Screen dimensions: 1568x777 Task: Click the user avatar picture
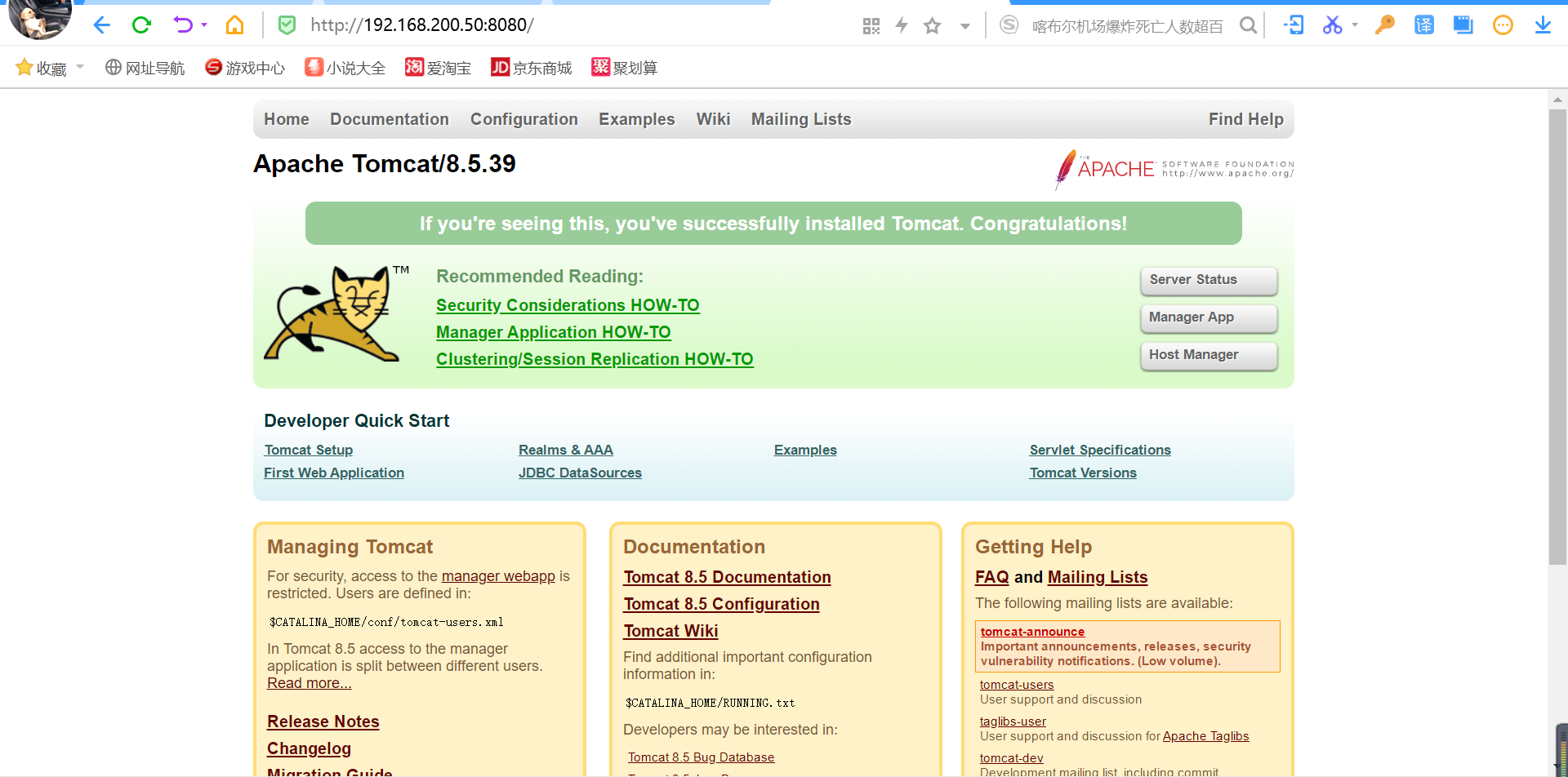click(39, 18)
